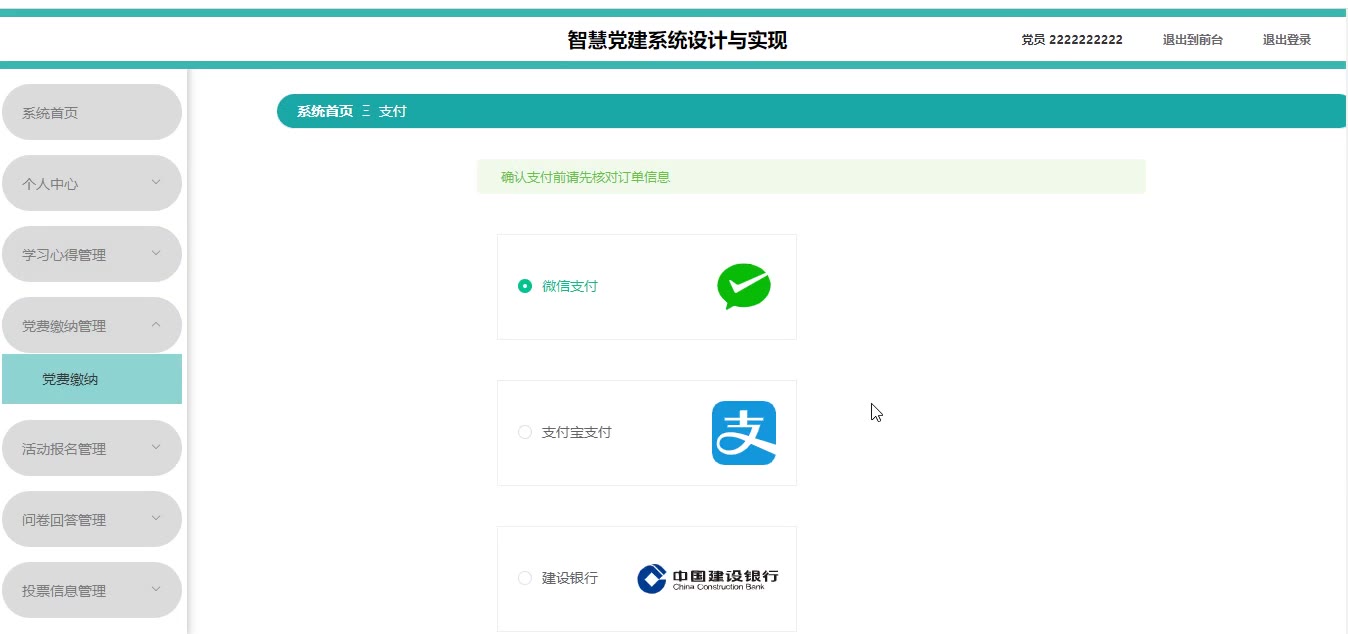Expand the 学习心得管理 chevron
The height and width of the screenshot is (634, 1348).
point(156,253)
